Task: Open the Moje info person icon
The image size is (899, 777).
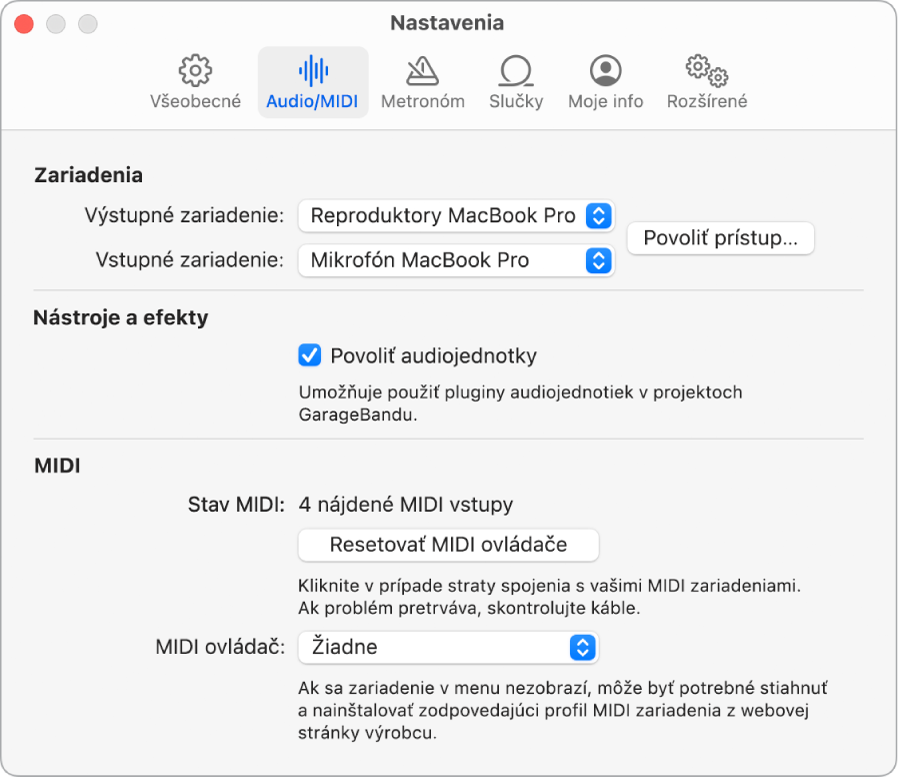Action: 605,71
